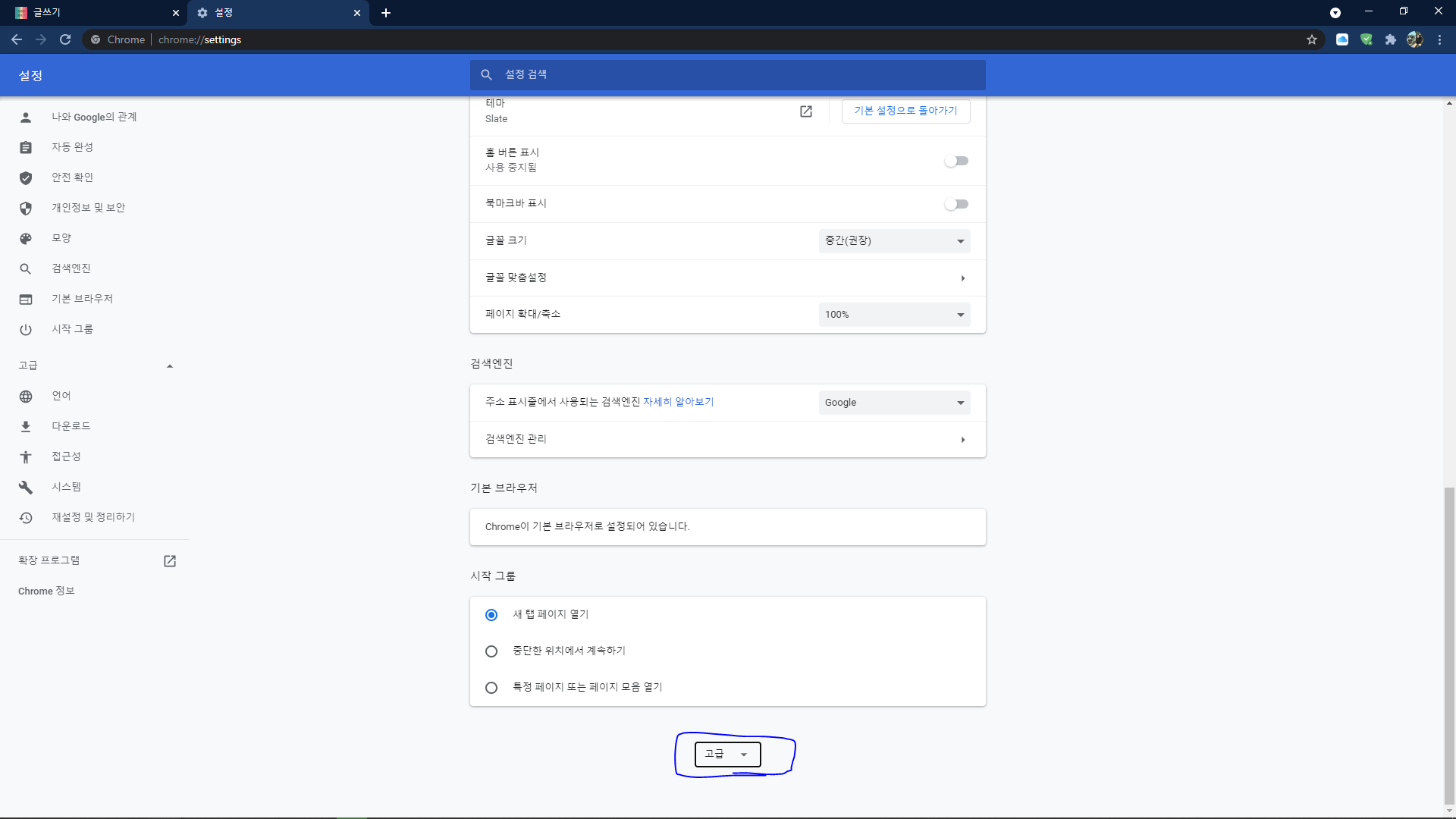1456x819 pixels.
Task: Open the theme external link icon
Action: coord(806,111)
